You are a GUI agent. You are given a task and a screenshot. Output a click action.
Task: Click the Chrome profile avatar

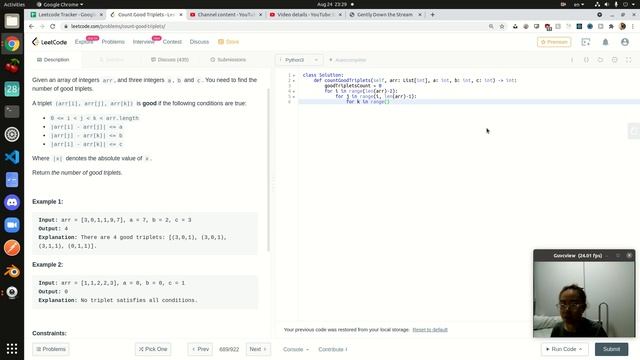[x=622, y=26]
